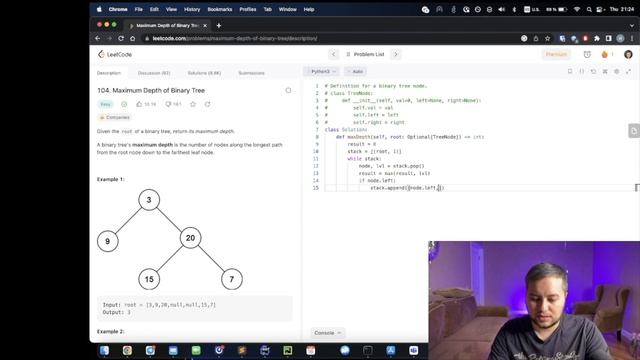Click the format code braces icon
Image resolution: width=640 pixels, height=360 pixels.
pyautogui.click(x=582, y=71)
